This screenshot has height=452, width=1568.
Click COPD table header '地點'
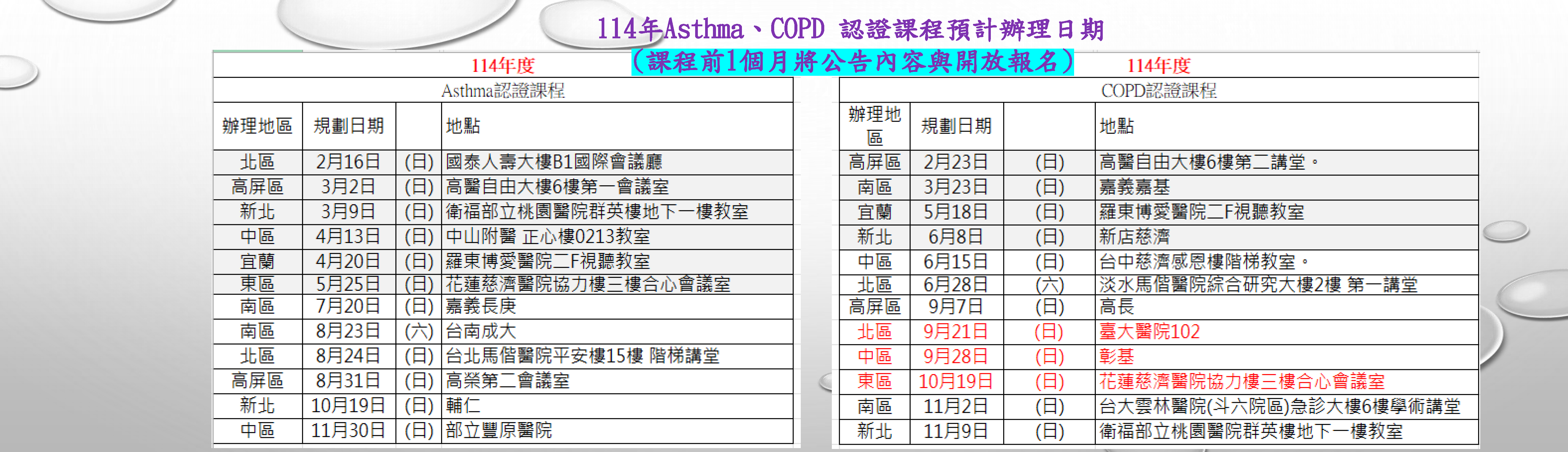point(1117,126)
